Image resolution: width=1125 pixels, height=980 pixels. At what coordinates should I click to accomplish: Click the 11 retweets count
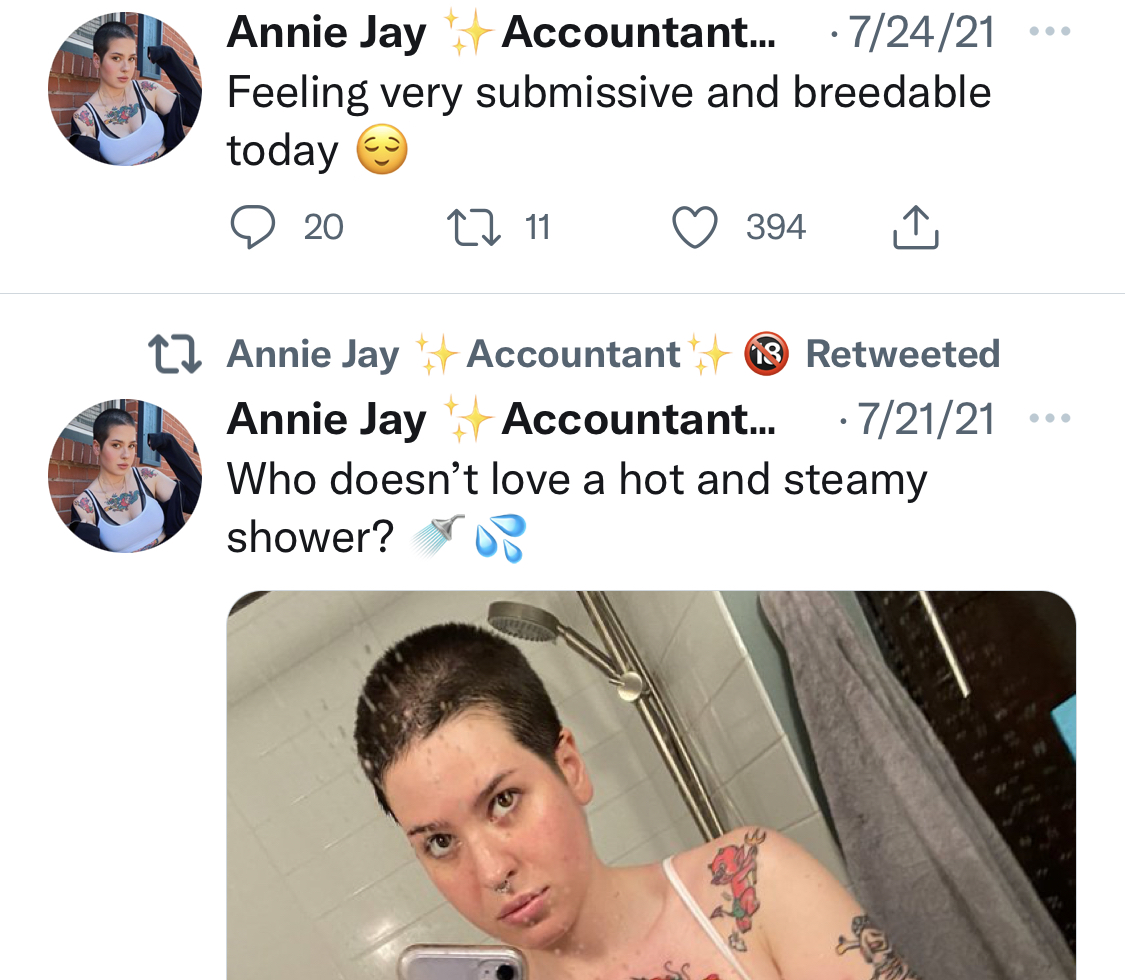(537, 227)
